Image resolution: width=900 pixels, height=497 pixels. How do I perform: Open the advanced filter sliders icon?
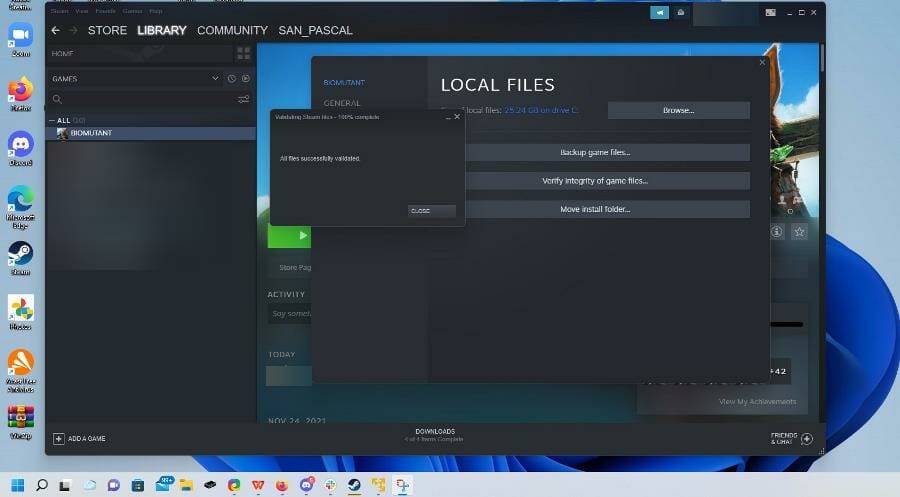pos(243,99)
